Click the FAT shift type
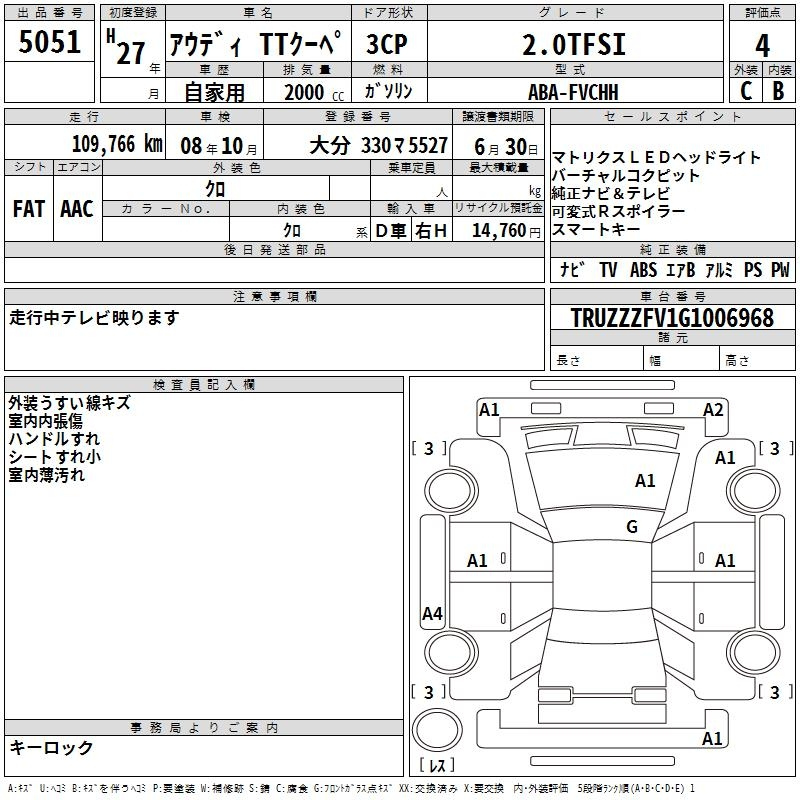Viewport: 800px width, 800px height. click(x=29, y=209)
